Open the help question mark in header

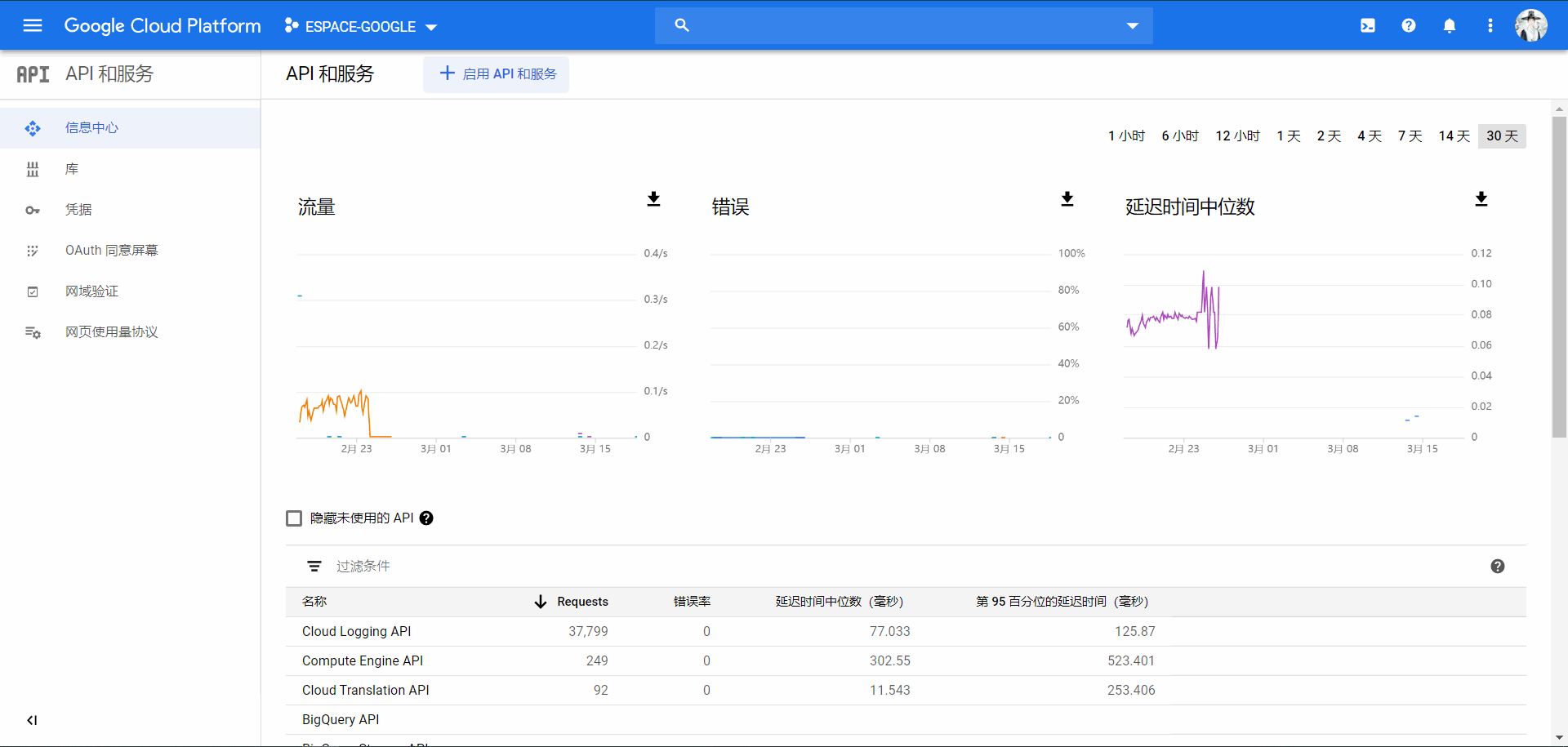coord(1409,25)
